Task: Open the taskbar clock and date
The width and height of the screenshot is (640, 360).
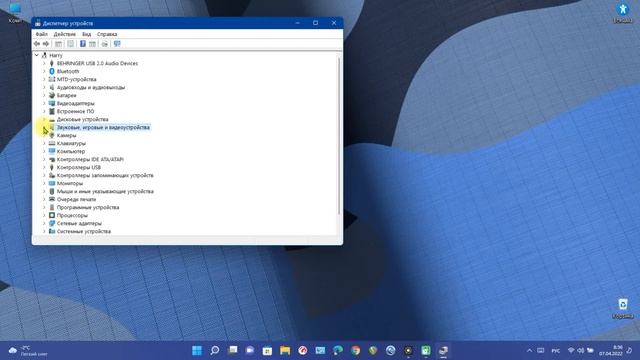Action: click(x=611, y=350)
